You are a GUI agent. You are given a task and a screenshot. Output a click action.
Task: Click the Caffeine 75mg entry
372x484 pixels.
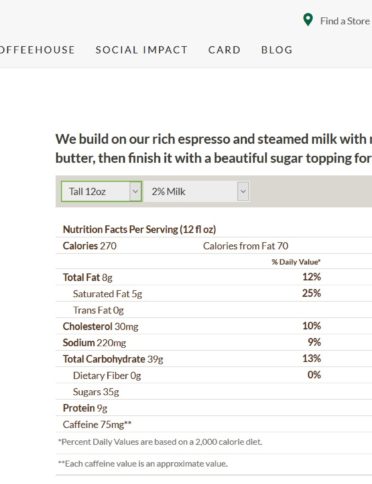[97, 425]
